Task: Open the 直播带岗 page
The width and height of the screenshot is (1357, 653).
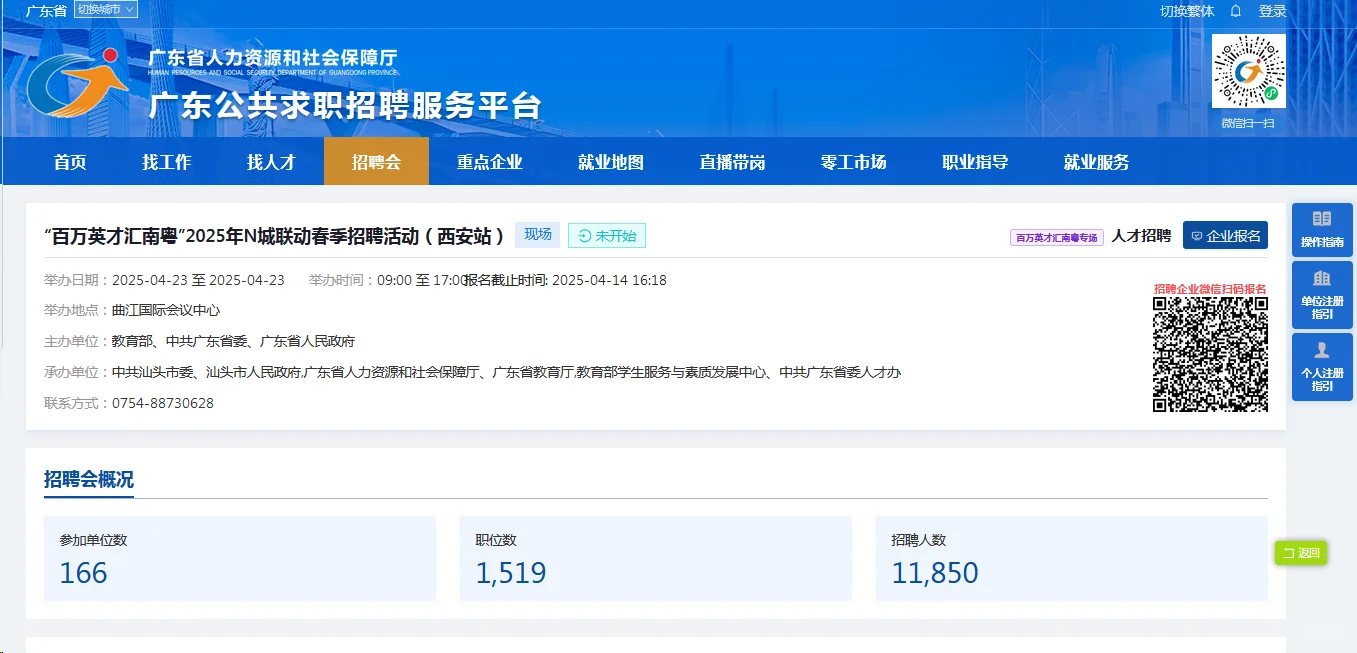Action: tap(732, 161)
